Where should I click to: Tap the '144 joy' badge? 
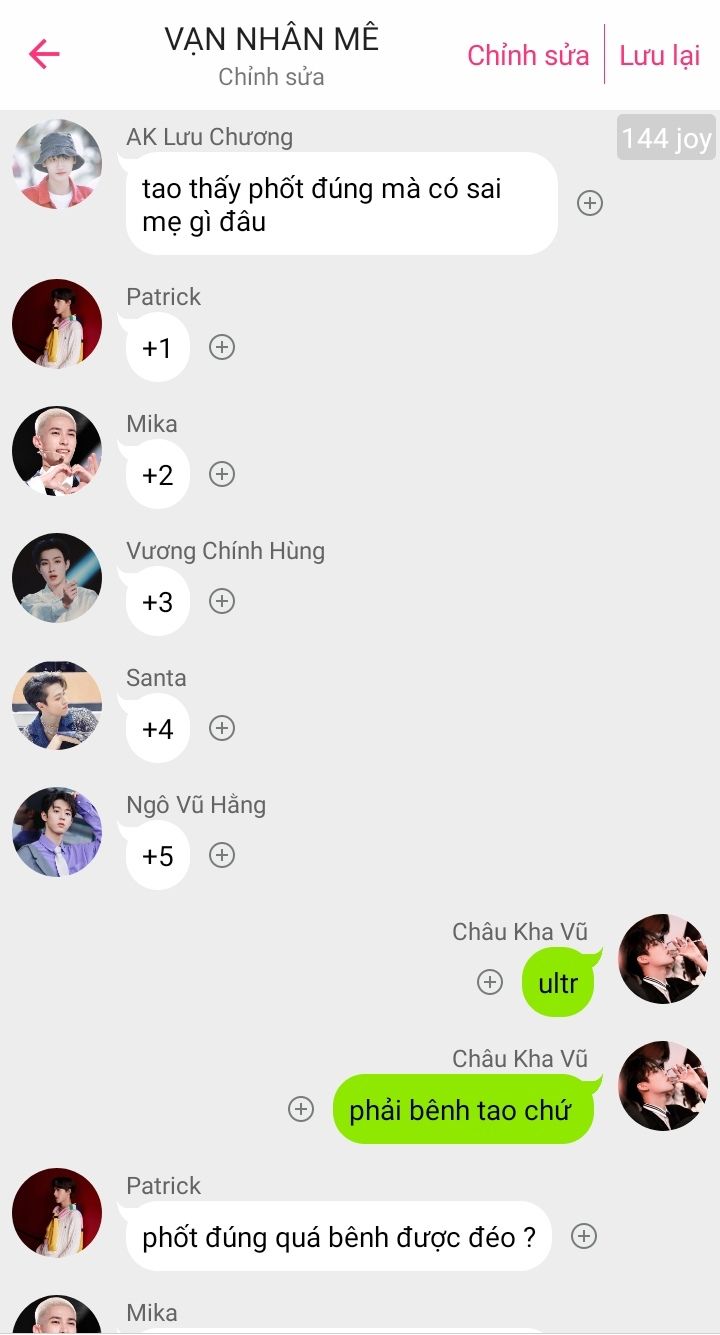[666, 138]
